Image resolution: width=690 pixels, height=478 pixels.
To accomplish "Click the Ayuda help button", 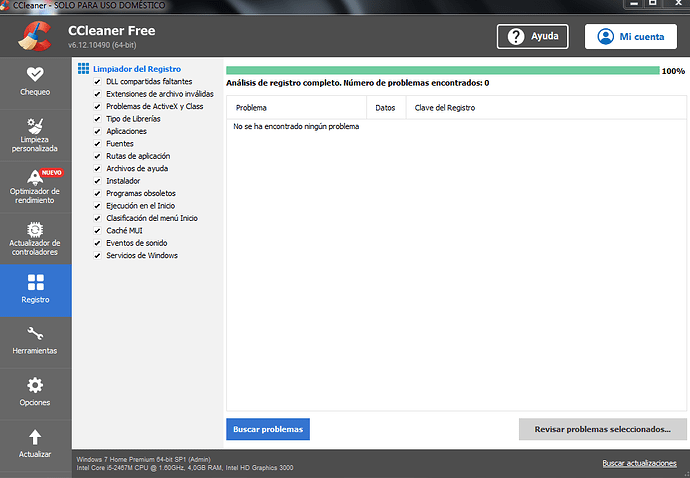I will click(x=532, y=37).
